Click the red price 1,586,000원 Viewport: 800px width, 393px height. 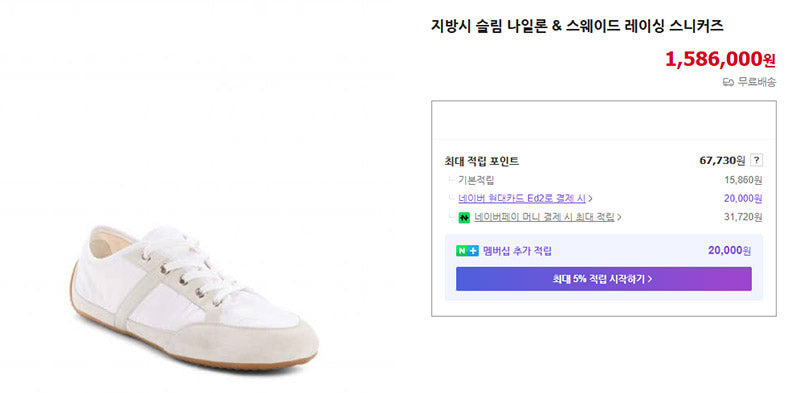click(x=720, y=60)
